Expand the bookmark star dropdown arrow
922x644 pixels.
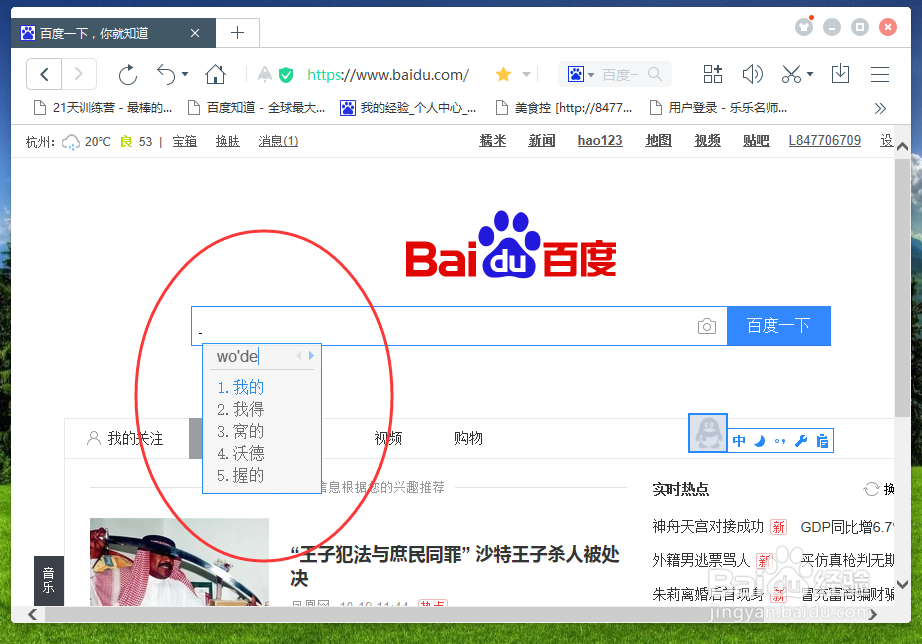tap(527, 75)
